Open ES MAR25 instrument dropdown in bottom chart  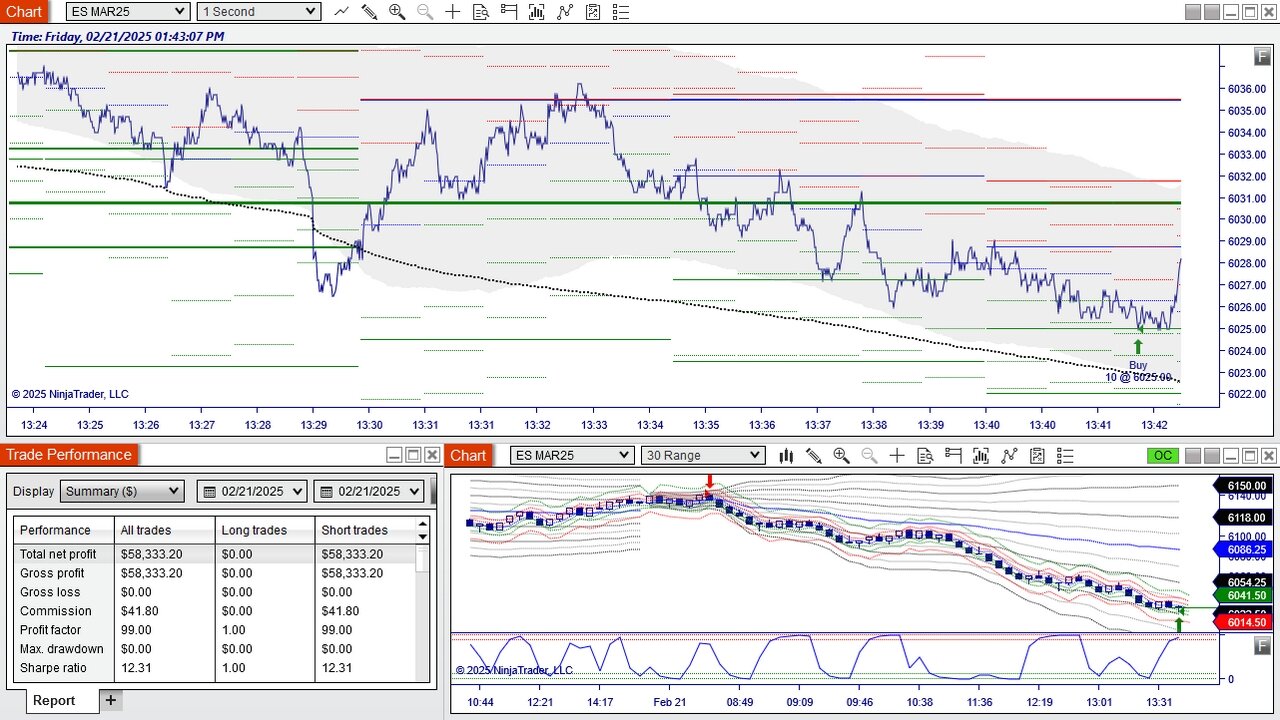coord(572,456)
